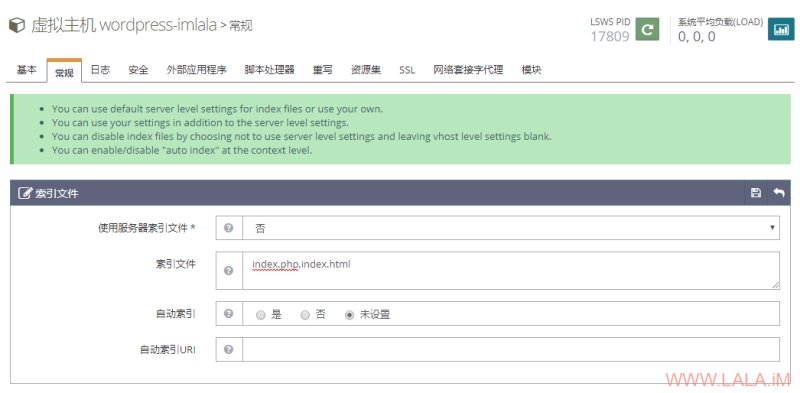800x393 pixels.
Task: Select 是 radio for 自动索引
Action: point(261,315)
